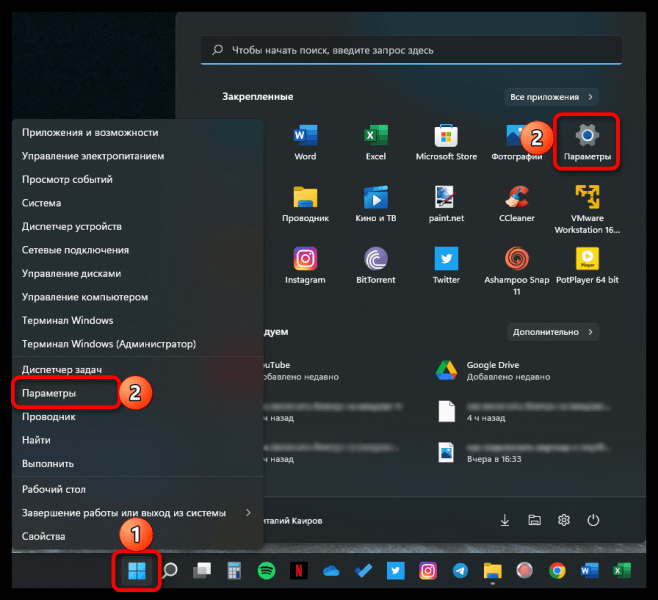Open Instagram from the taskbar
This screenshot has width=658, height=600.
(x=428, y=571)
